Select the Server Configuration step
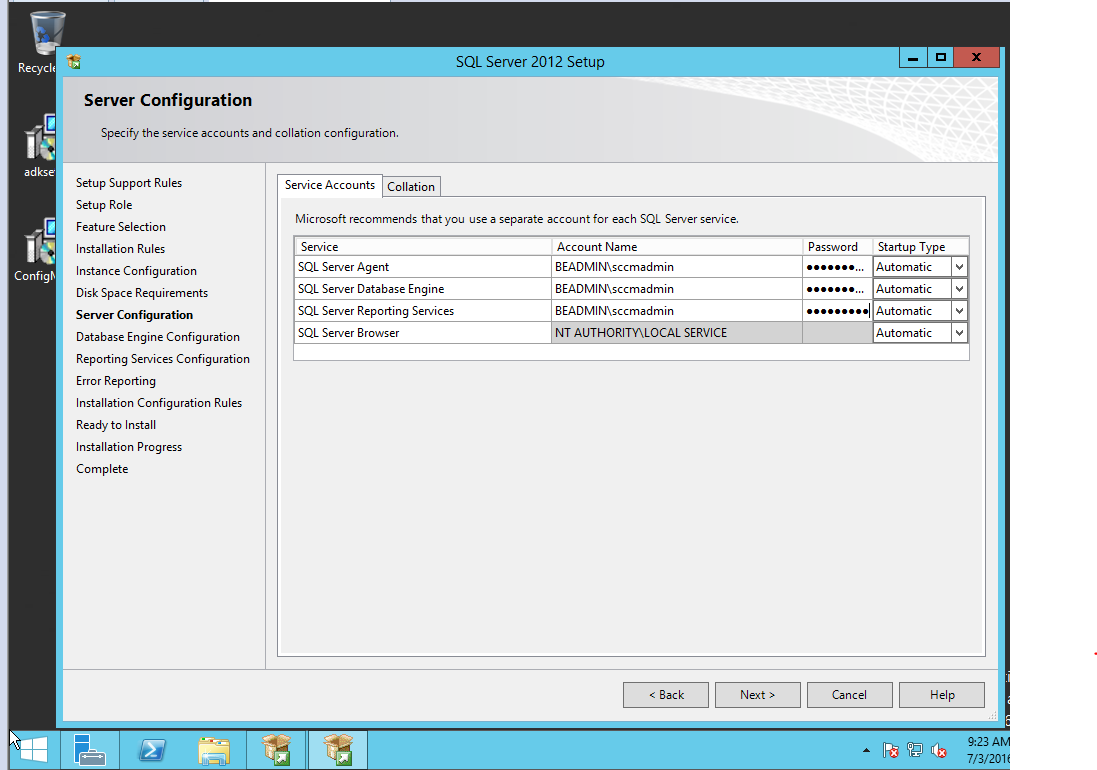 pyautogui.click(x=134, y=315)
